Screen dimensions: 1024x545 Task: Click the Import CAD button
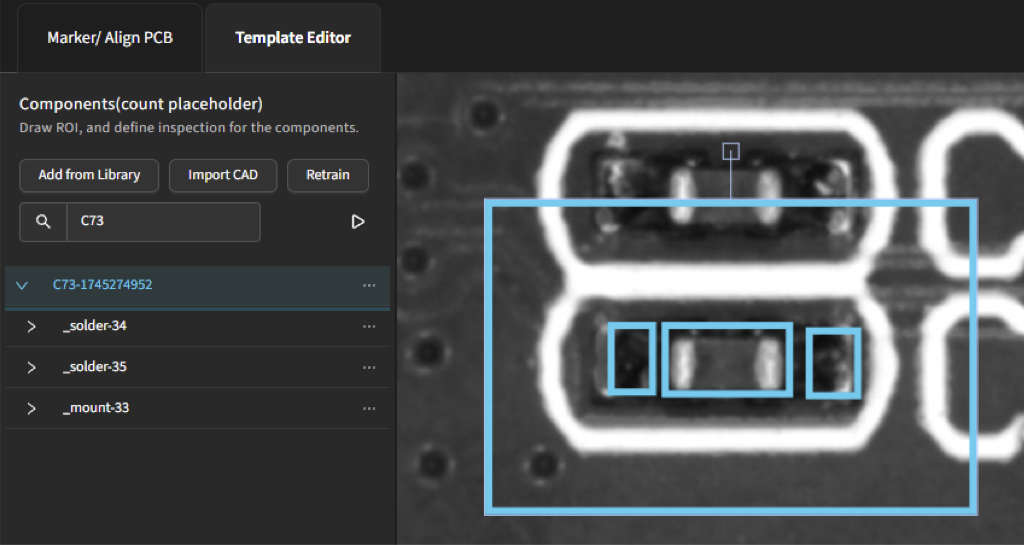(x=223, y=175)
